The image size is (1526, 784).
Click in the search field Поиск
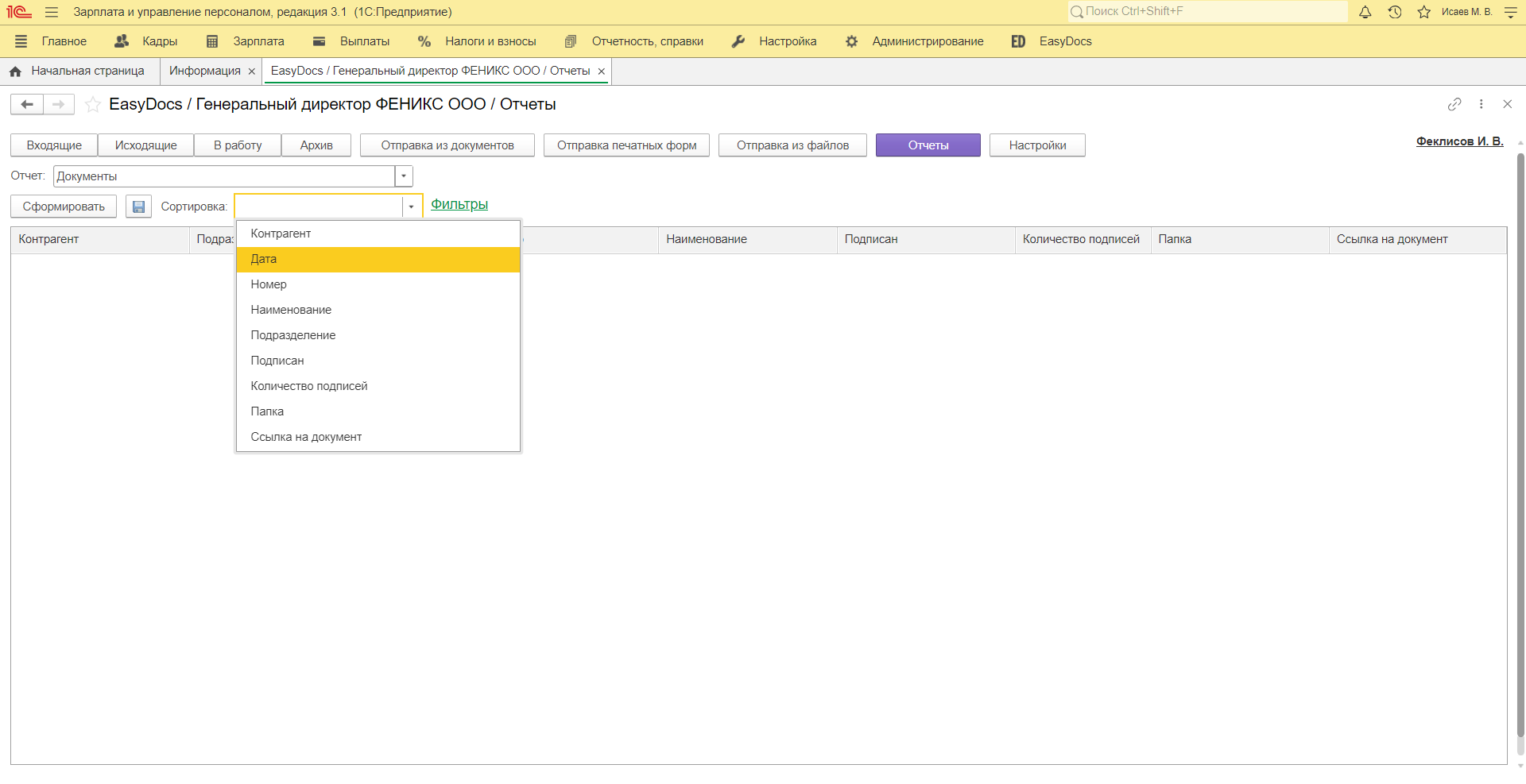point(1208,11)
